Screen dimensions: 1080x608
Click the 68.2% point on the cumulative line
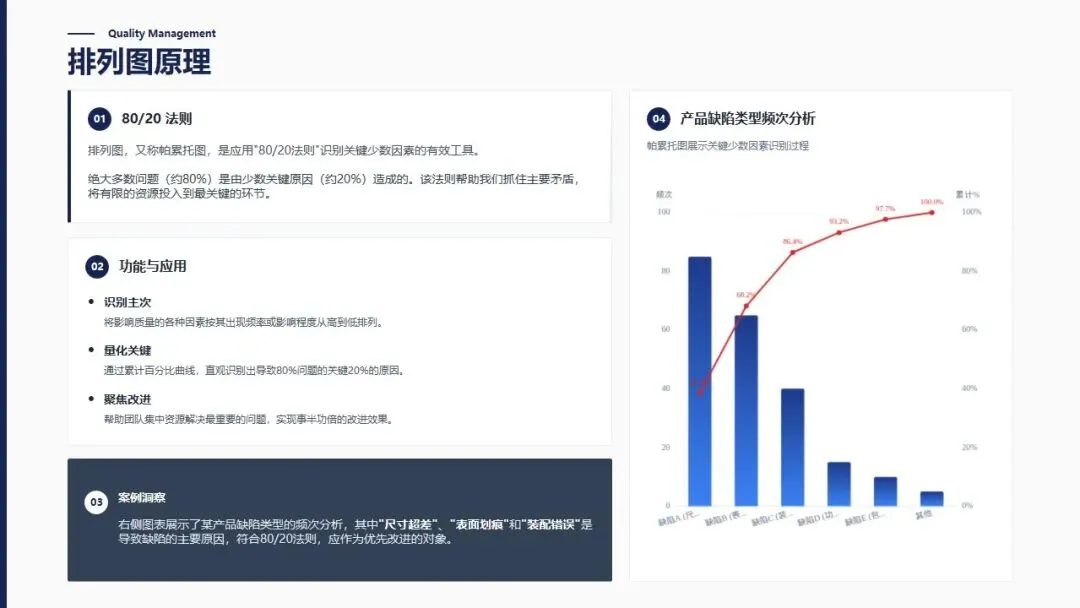[746, 306]
